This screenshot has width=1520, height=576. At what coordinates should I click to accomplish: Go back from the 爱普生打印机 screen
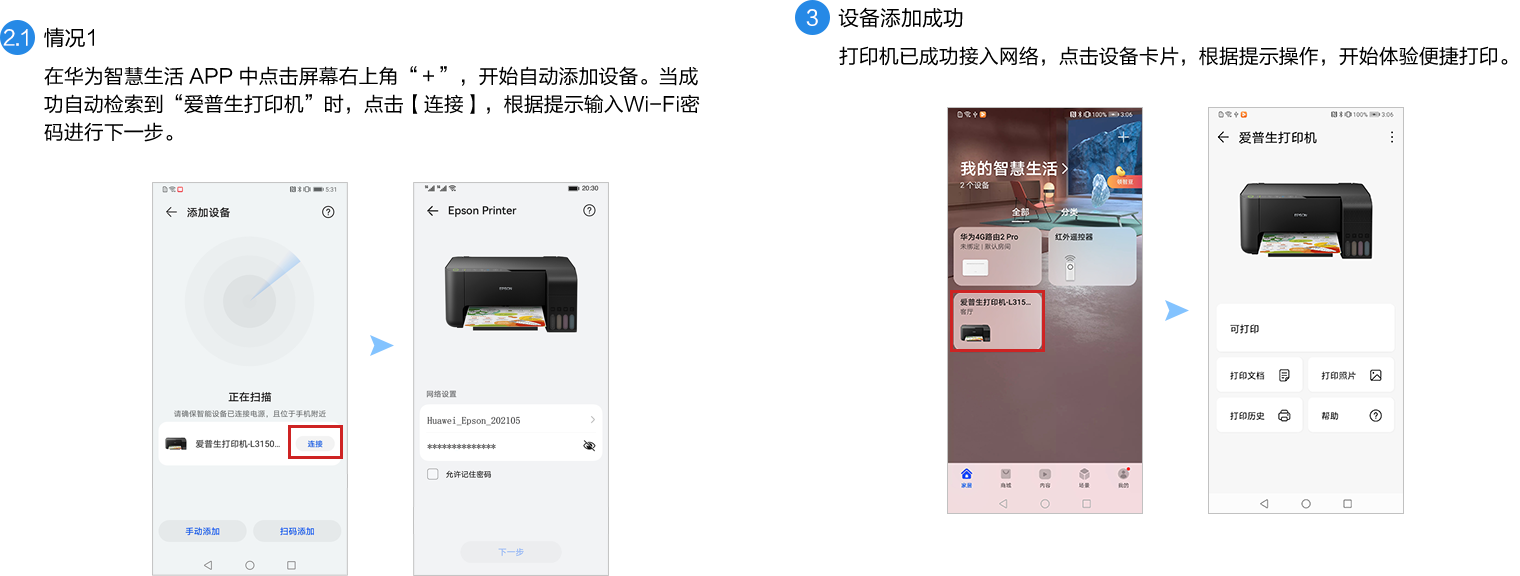1223,137
